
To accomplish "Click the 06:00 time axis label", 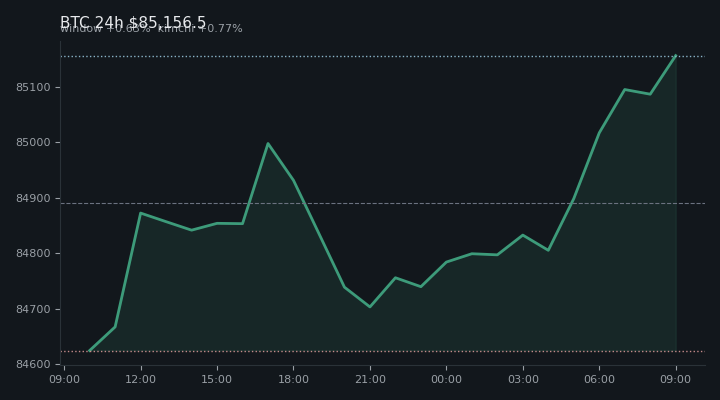I will tap(599, 379).
